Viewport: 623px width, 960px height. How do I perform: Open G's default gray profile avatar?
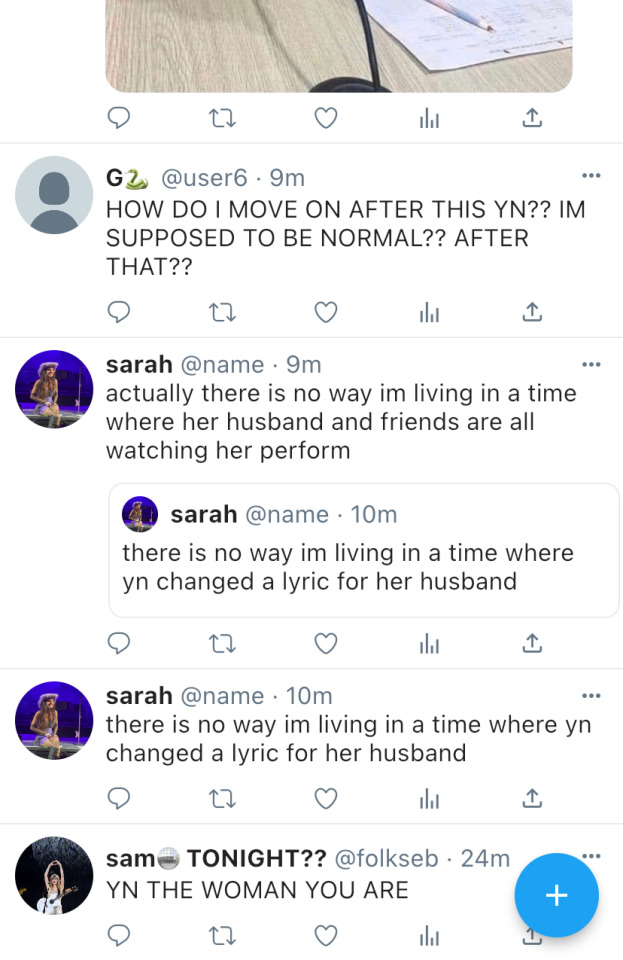(54, 195)
